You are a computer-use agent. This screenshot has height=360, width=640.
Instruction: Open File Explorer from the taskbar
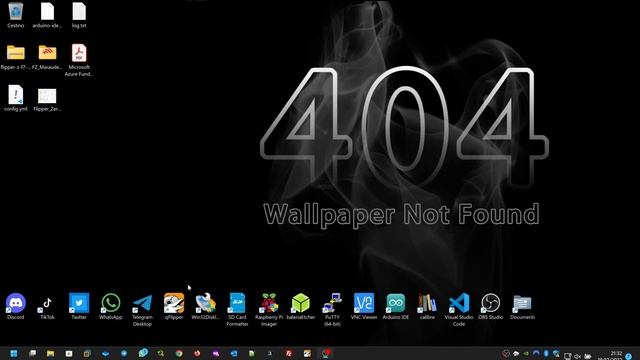51,353
